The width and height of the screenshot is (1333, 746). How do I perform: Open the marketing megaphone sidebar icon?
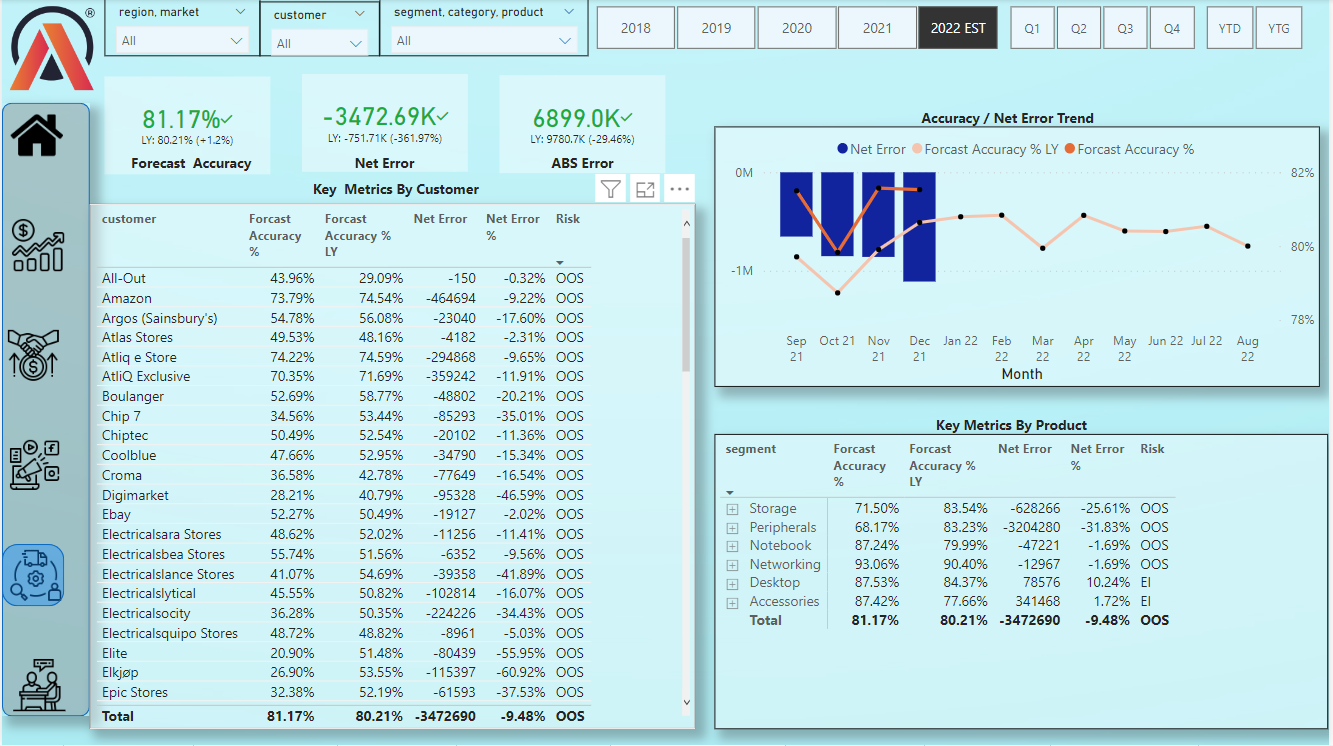[35, 464]
